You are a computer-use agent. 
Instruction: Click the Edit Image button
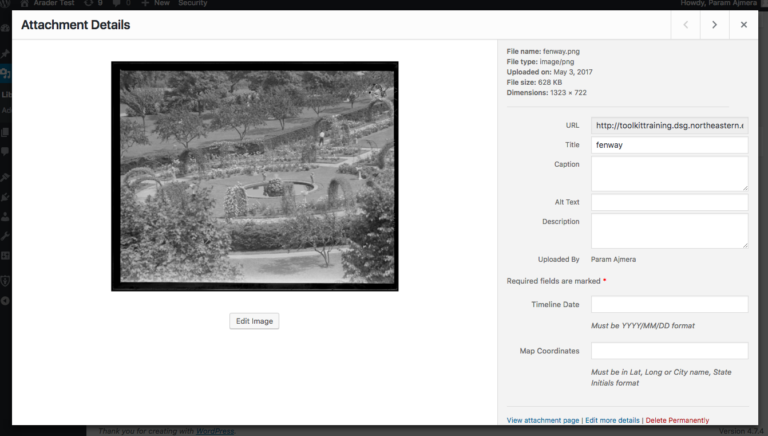pos(254,321)
